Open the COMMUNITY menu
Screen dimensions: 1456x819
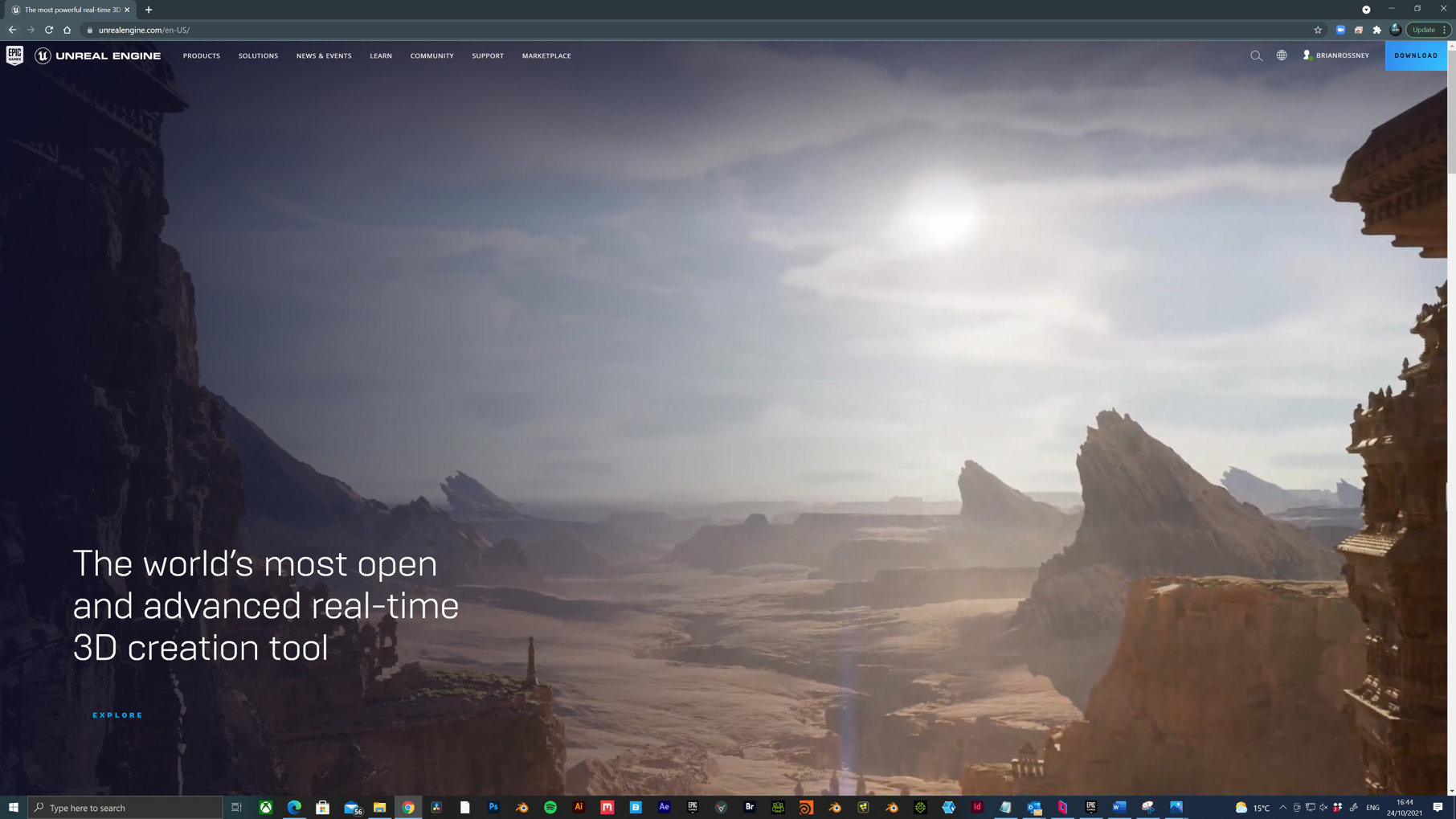click(432, 55)
